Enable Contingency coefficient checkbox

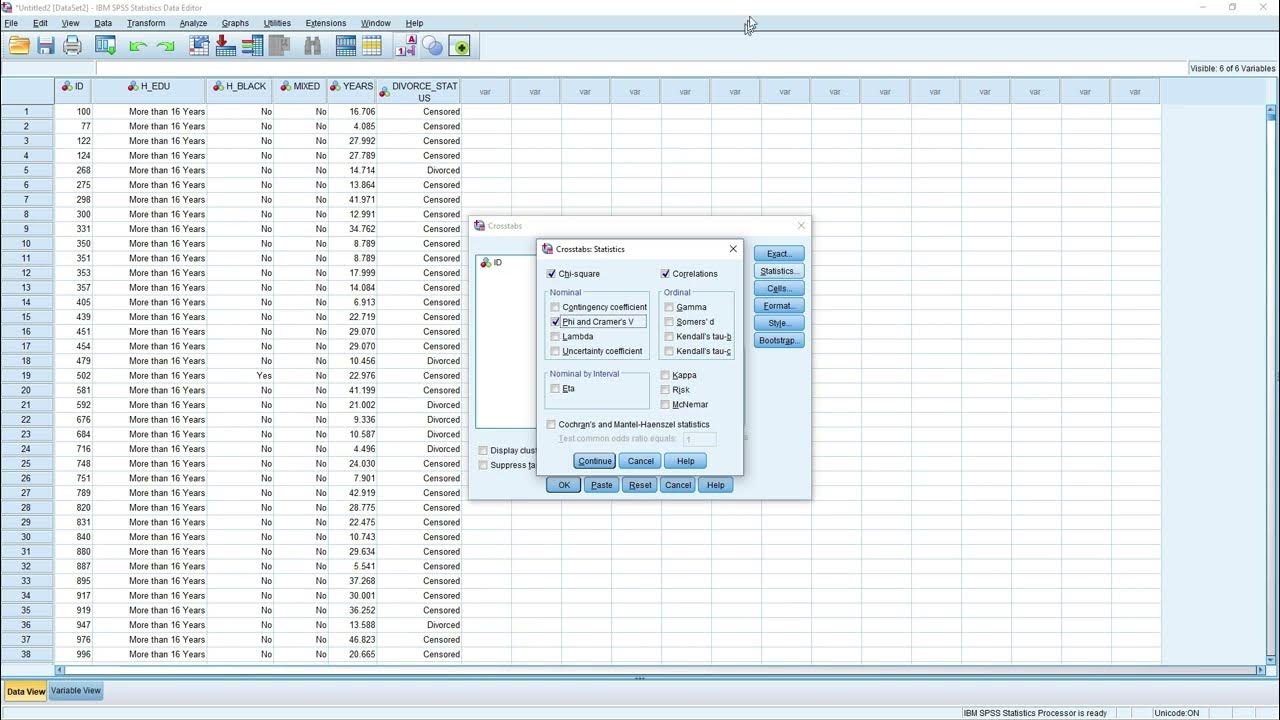(555, 307)
